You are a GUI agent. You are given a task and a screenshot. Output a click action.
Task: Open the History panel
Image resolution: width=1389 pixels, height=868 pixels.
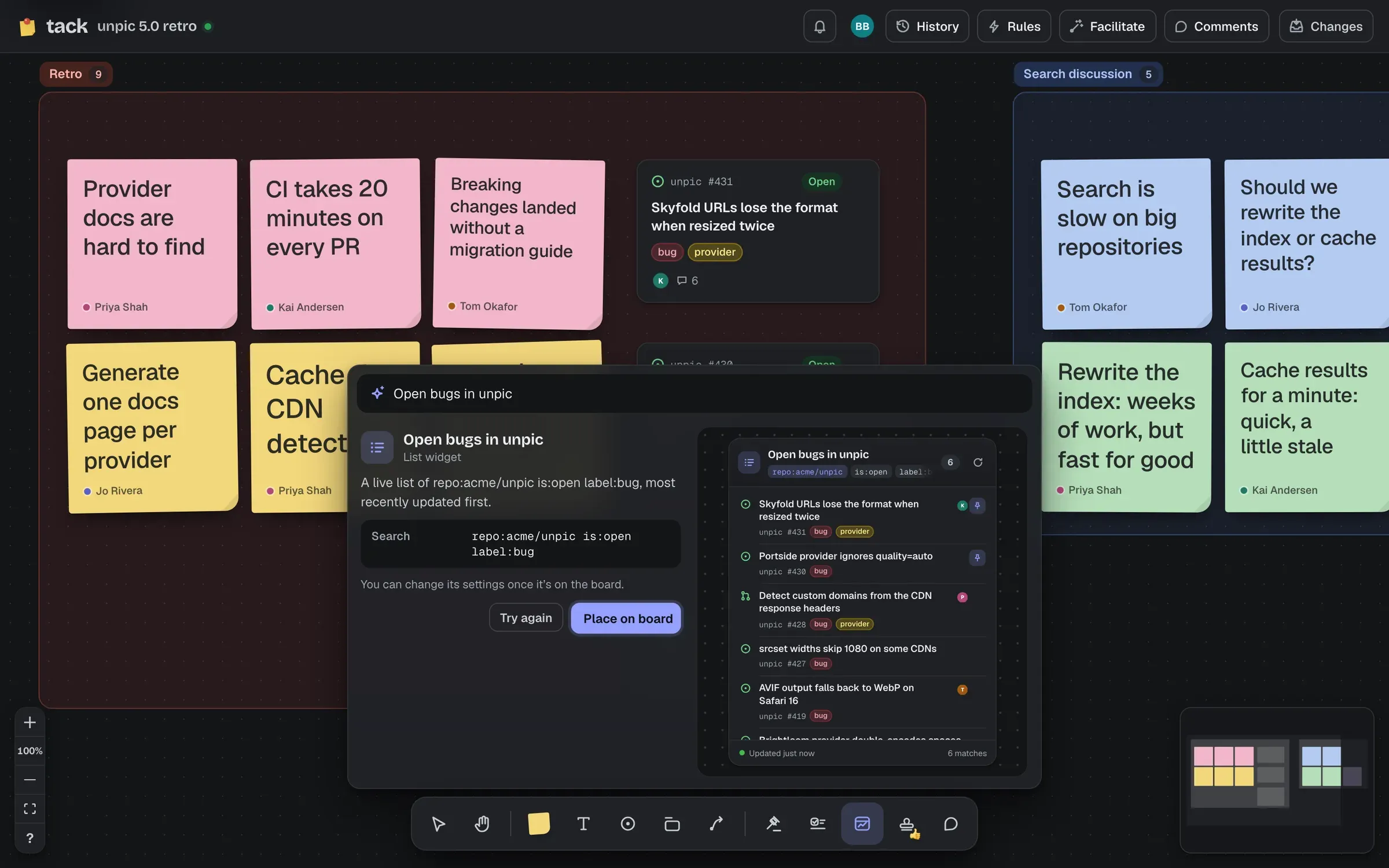[x=927, y=26]
